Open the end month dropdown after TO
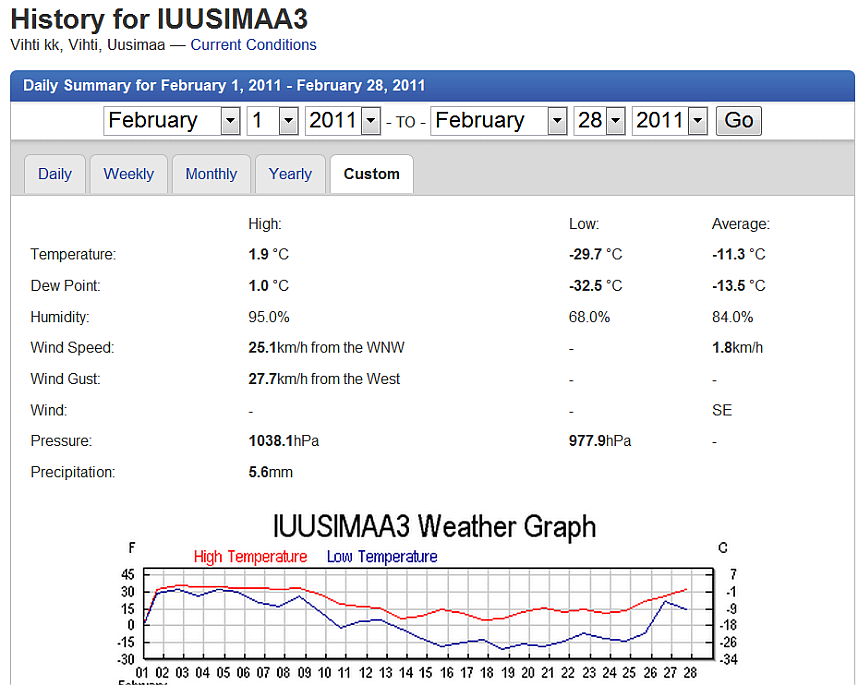This screenshot has height=685, width=860. click(499, 121)
